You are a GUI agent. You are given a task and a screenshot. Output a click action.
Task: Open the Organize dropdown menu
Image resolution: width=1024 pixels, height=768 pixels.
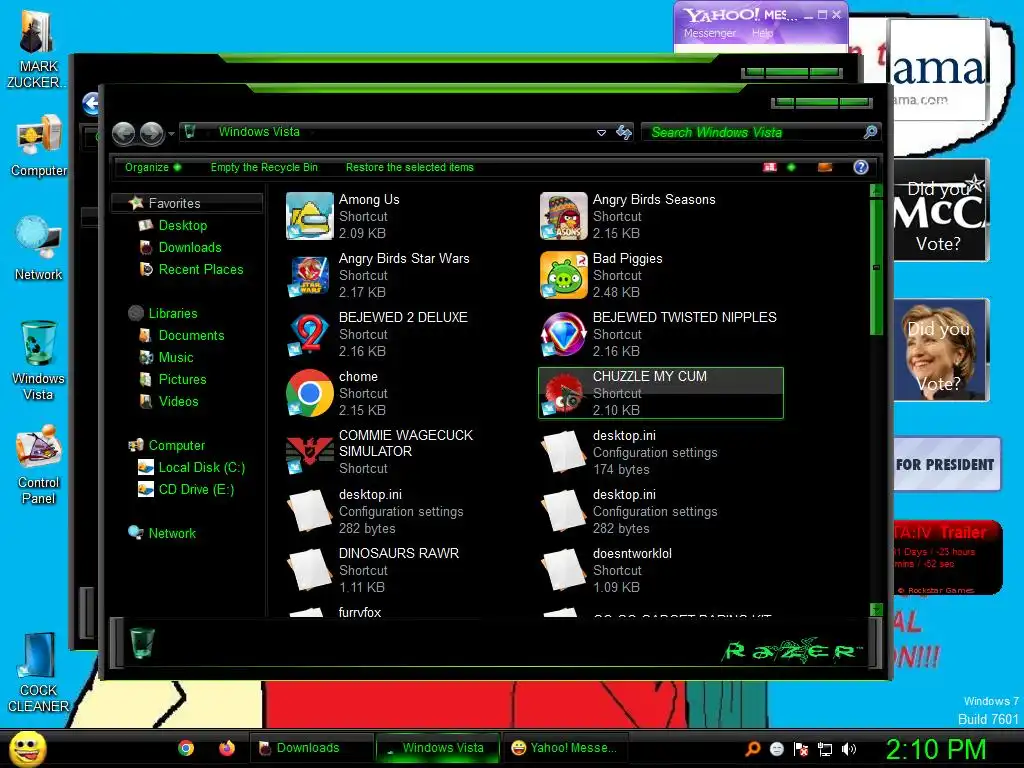(153, 167)
